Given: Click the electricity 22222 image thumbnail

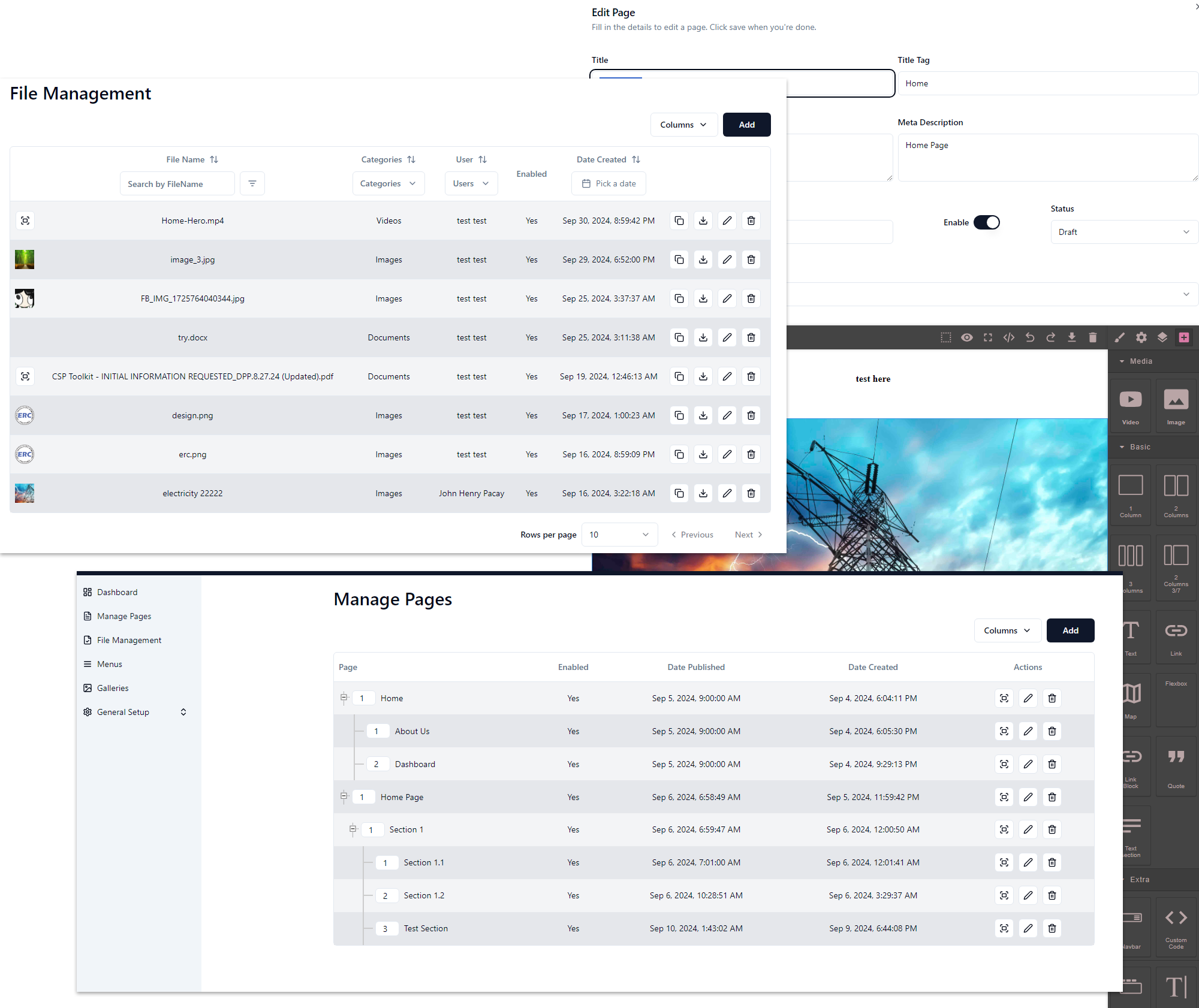Looking at the screenshot, I should (25, 493).
